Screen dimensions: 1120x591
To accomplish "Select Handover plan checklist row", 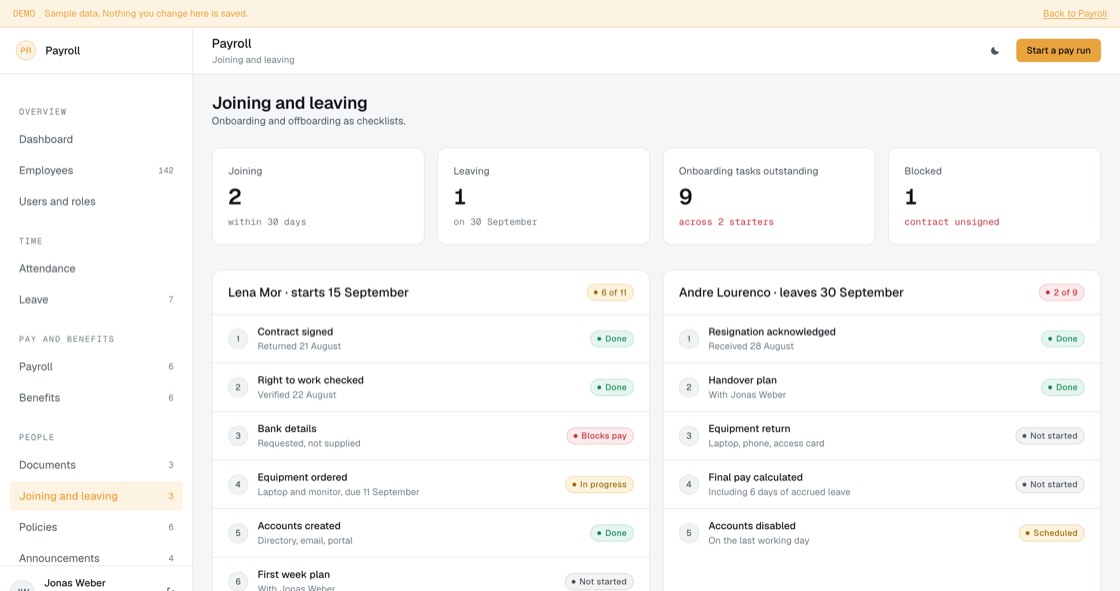I will pos(881,387).
